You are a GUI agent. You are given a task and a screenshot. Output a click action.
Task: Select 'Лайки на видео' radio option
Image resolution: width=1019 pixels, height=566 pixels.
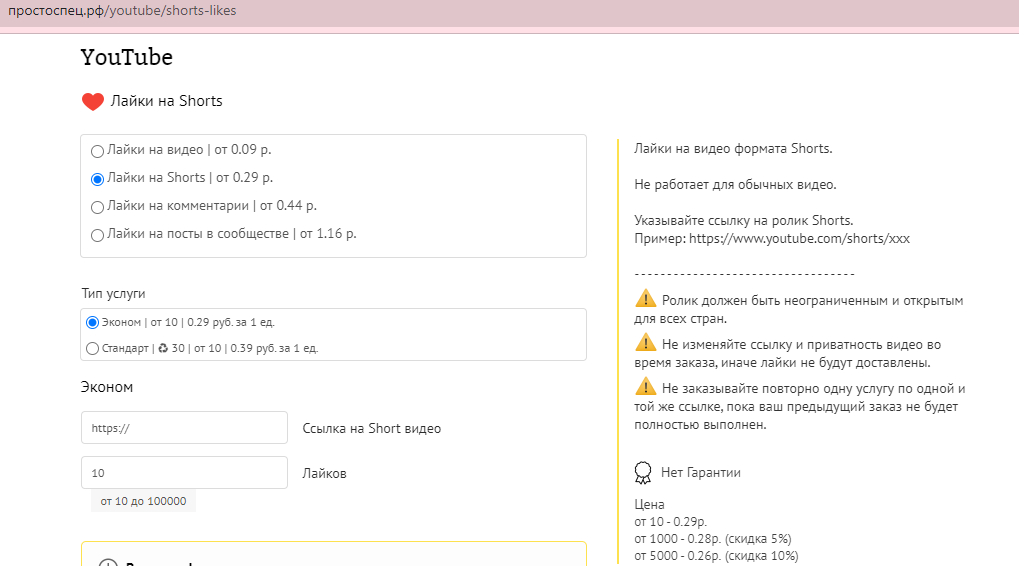click(x=97, y=151)
